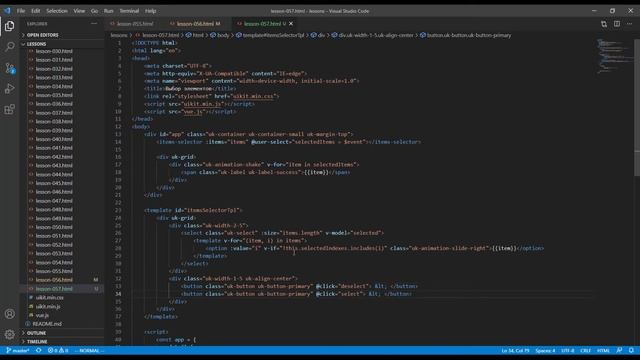The width and height of the screenshot is (640, 360).
Task: Open lesson-040.html in the file tree
Action: tap(54, 139)
